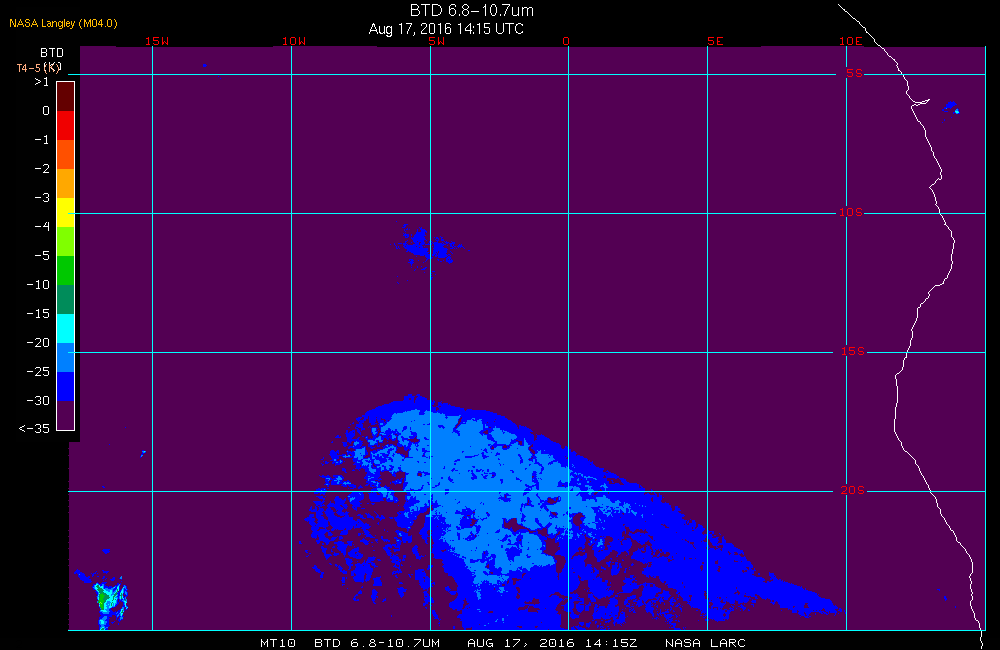This screenshot has width=1000, height=650.
Task: Click the '-10' legend value
Action: 38,284
